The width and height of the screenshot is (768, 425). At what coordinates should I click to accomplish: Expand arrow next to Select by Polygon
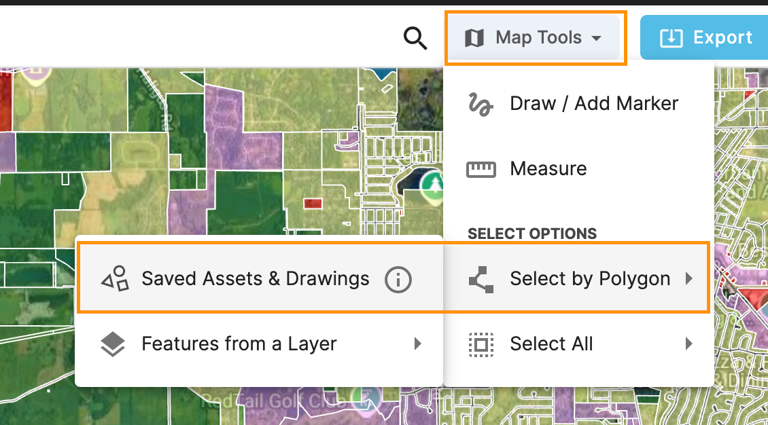(x=689, y=279)
